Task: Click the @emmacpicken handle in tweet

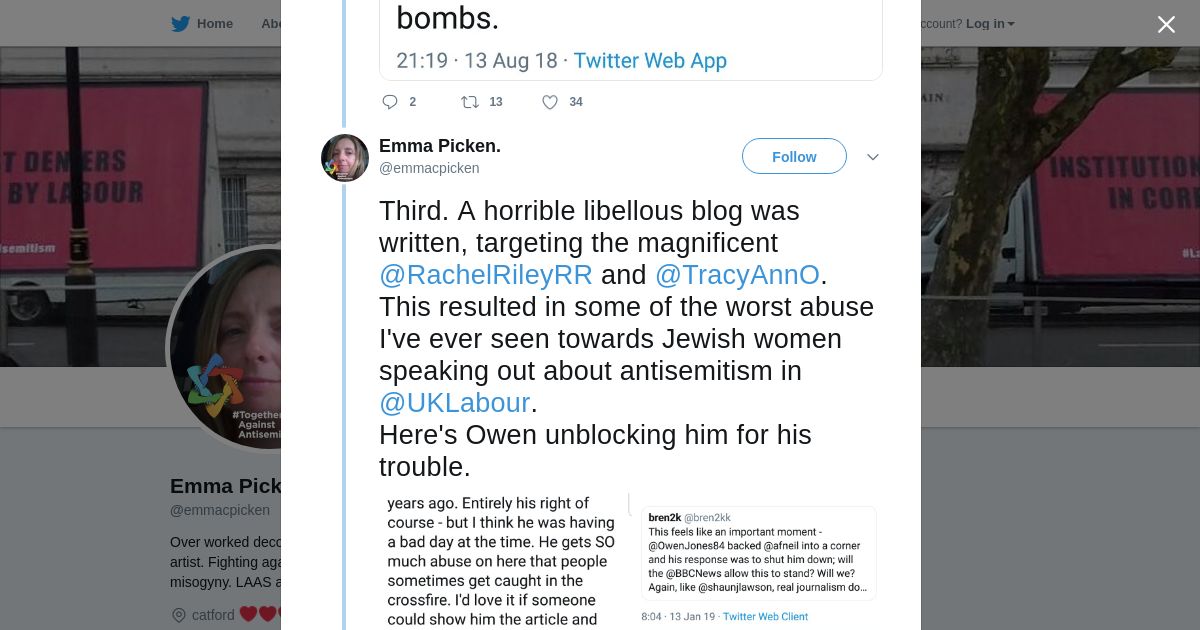Action: (429, 168)
